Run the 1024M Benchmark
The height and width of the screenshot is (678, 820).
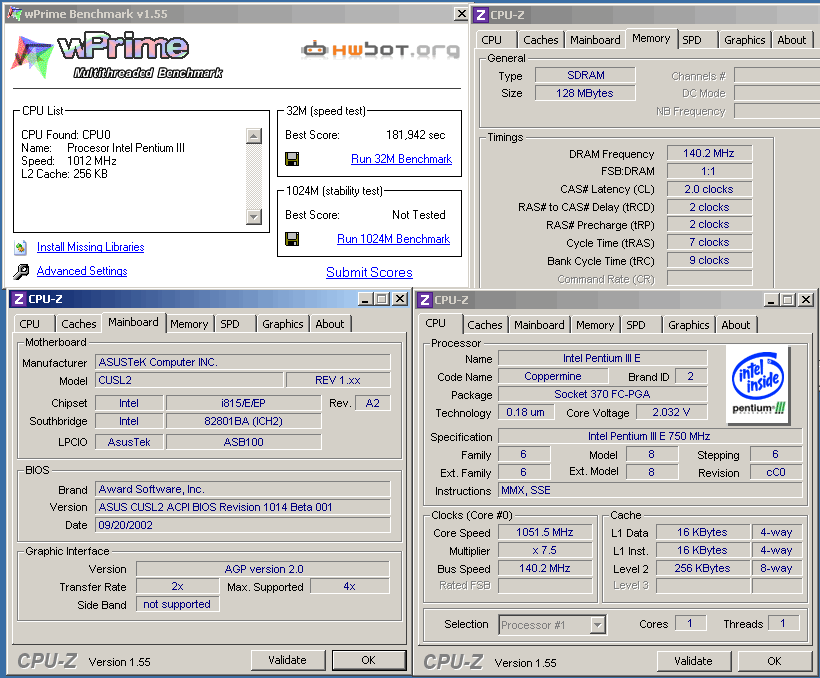(x=393, y=239)
